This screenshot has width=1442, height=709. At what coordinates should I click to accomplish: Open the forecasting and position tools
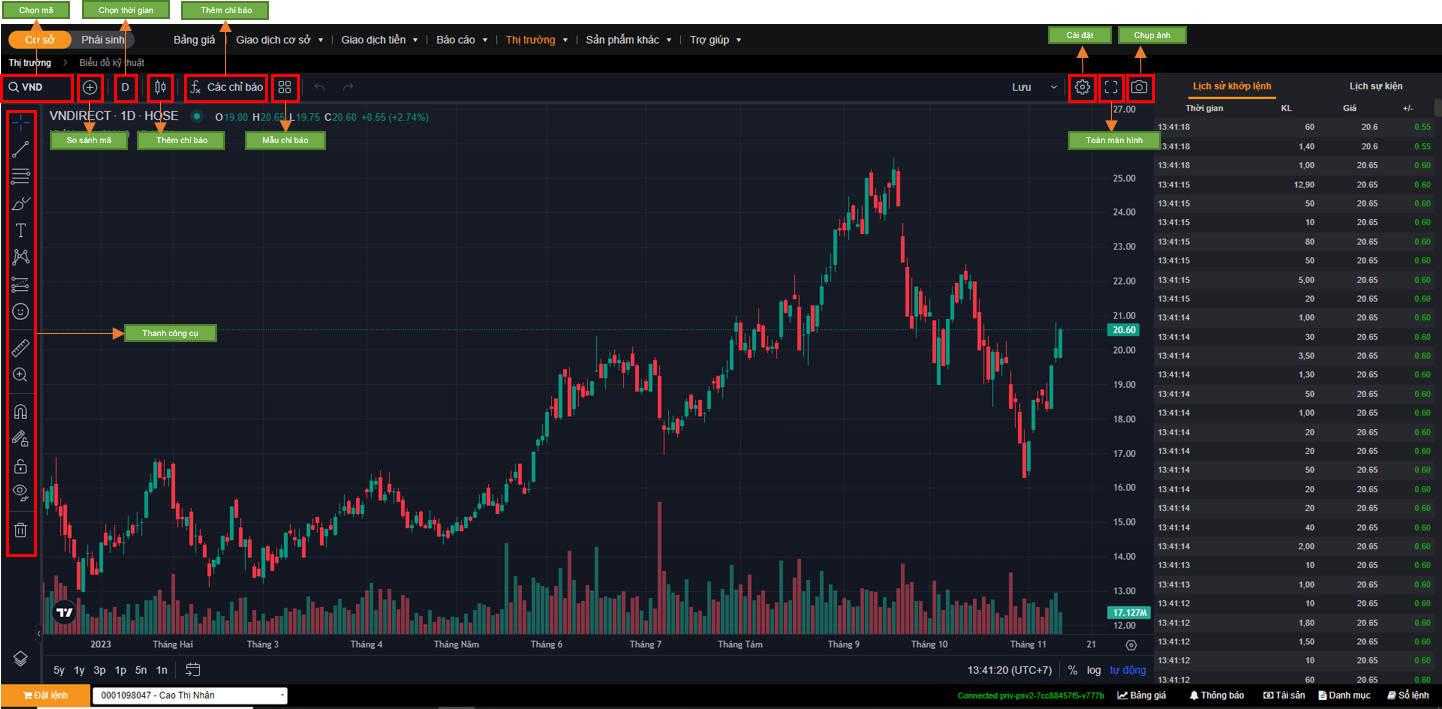pyautogui.click(x=21, y=284)
